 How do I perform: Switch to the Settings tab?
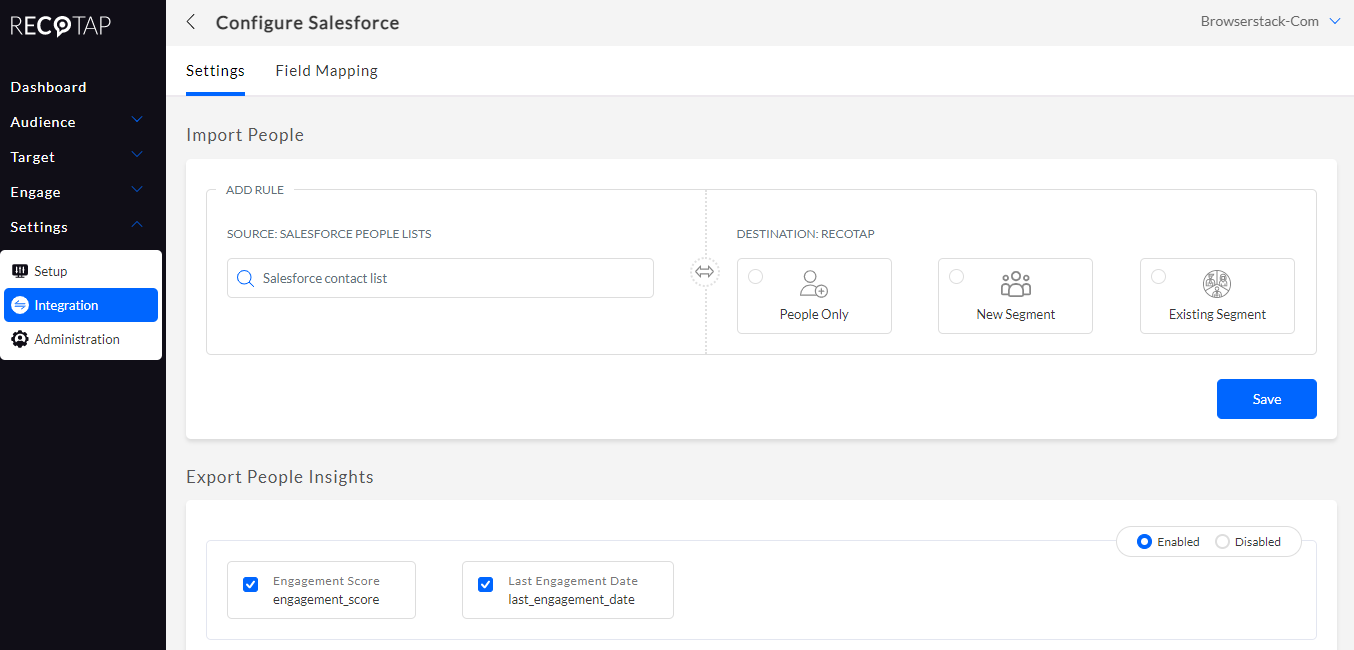pyautogui.click(x=215, y=71)
